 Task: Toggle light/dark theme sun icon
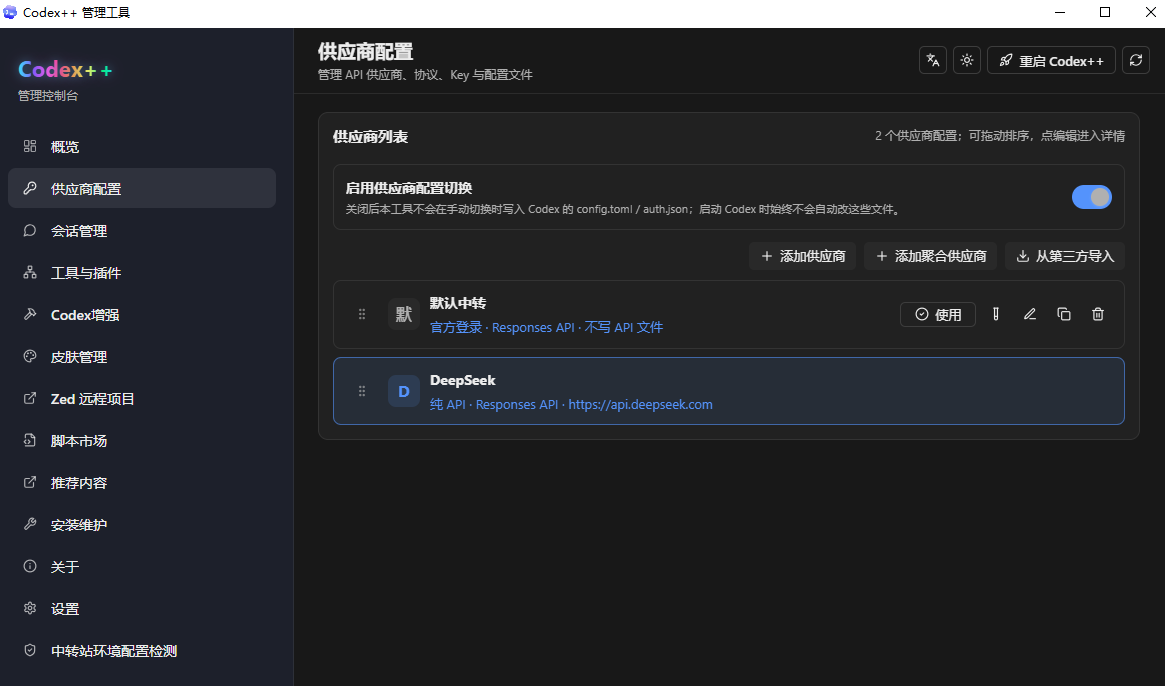(967, 60)
